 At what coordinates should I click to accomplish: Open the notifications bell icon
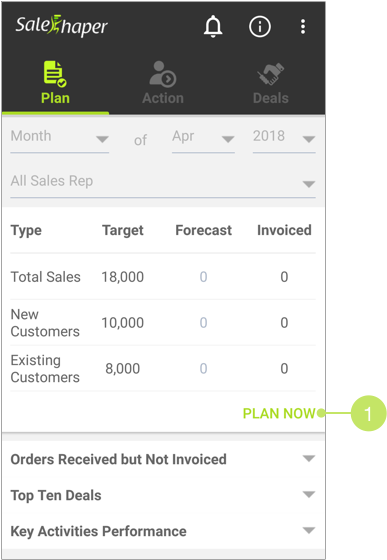click(213, 26)
